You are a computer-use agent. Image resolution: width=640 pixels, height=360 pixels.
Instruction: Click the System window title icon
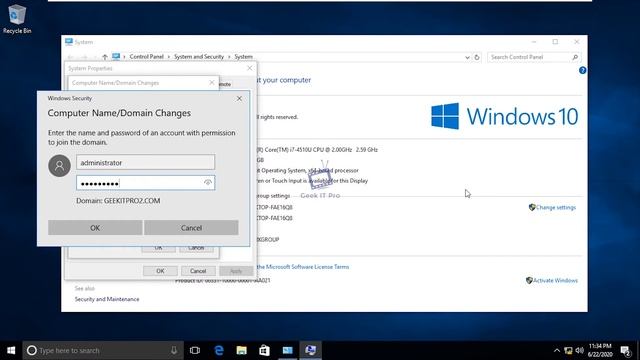pyautogui.click(x=69, y=42)
